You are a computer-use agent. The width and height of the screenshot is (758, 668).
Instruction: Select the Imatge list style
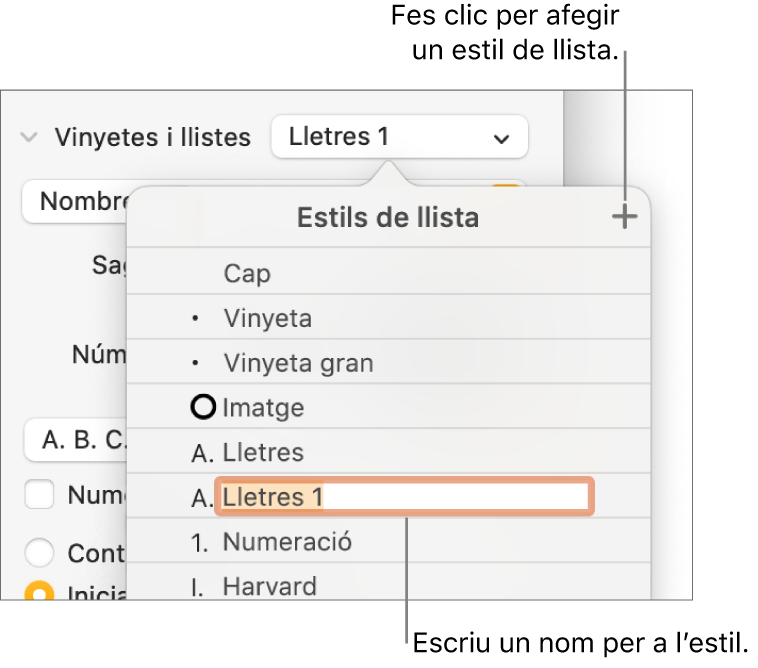(x=388, y=407)
